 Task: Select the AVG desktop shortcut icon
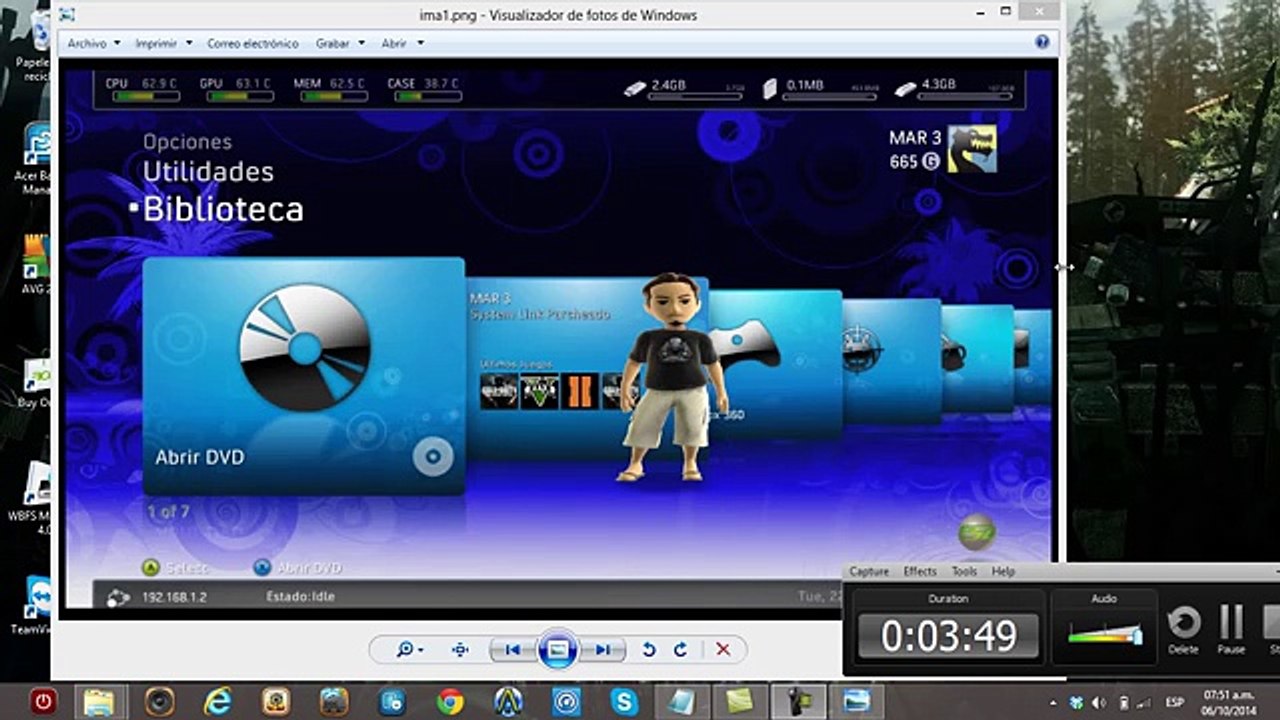click(36, 265)
